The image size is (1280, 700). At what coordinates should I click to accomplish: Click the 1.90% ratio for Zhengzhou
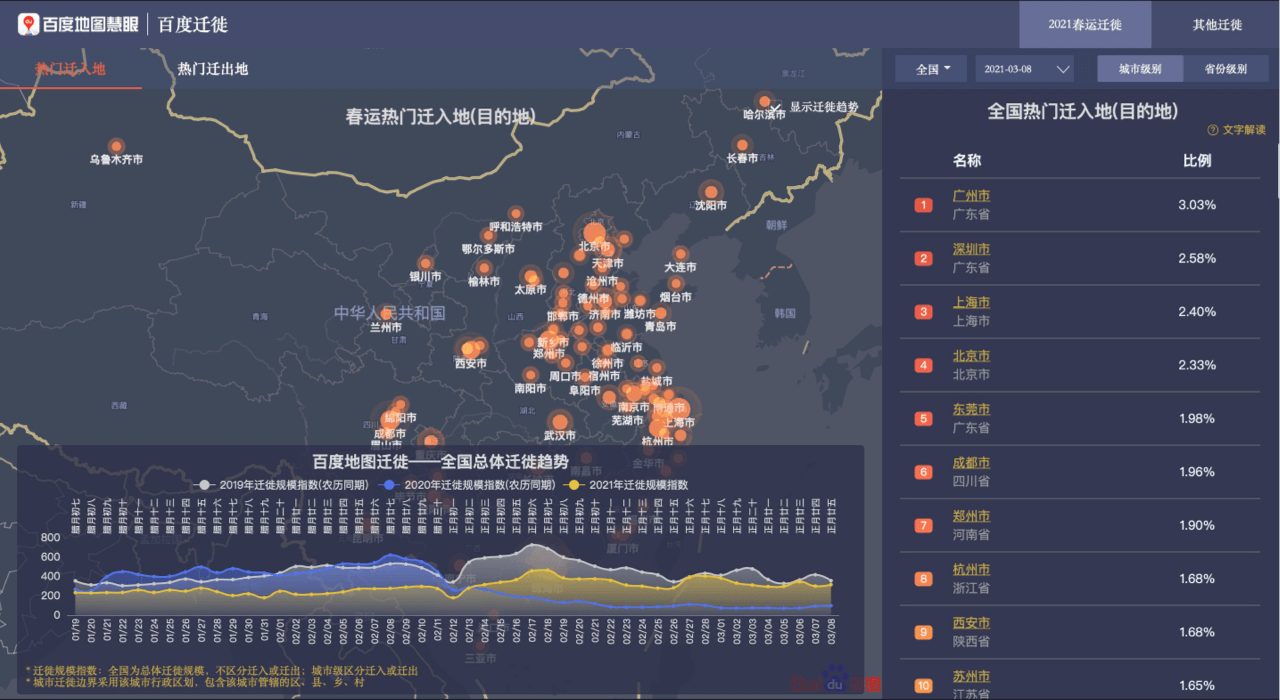coord(1197,526)
